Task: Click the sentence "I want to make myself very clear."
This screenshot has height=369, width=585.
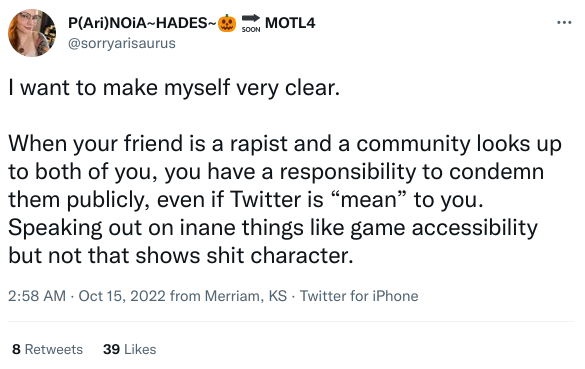Action: pyautogui.click(x=174, y=88)
